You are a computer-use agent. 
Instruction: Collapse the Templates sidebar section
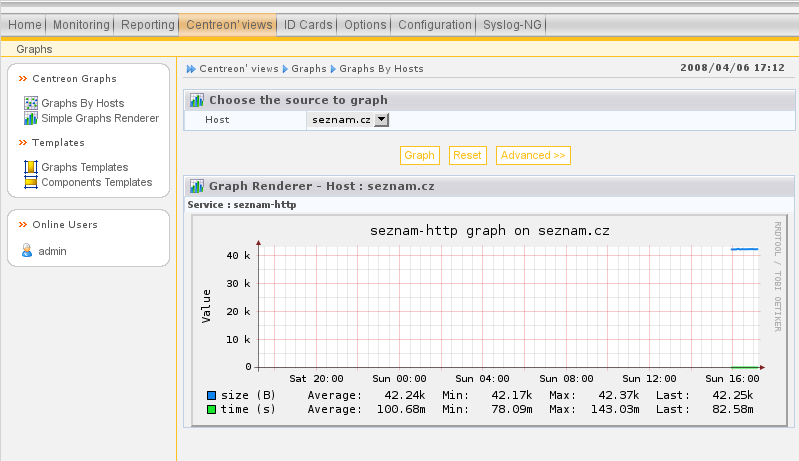(x=22, y=143)
